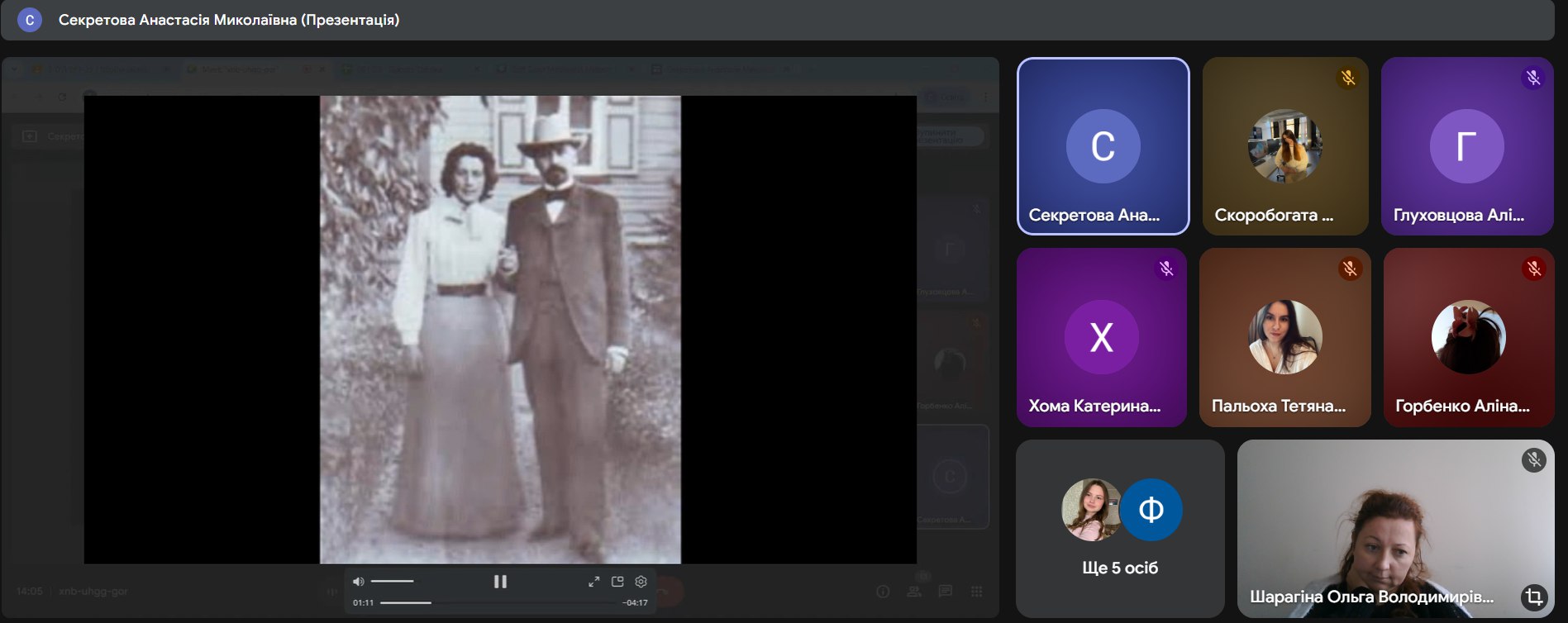Expand the video to fullscreen
The image size is (1568, 623).
click(x=593, y=582)
